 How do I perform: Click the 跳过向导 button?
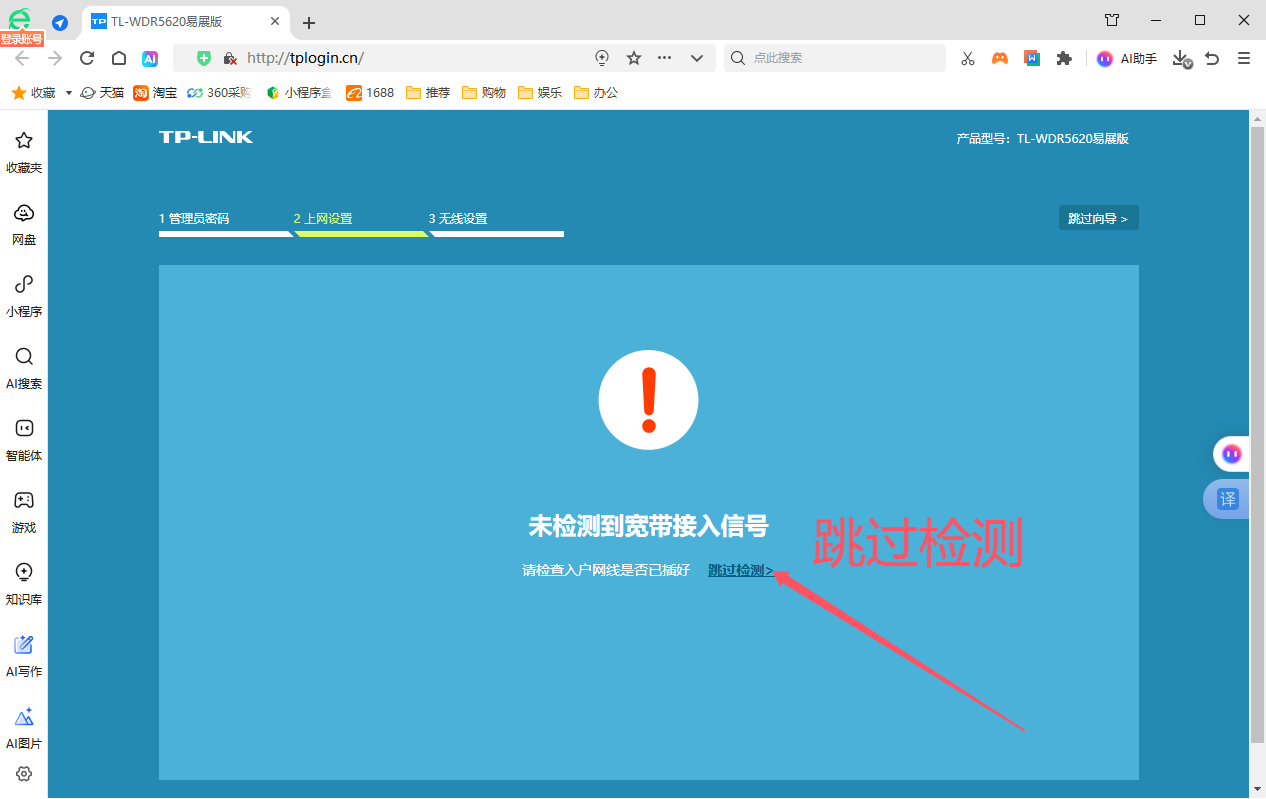(1098, 218)
